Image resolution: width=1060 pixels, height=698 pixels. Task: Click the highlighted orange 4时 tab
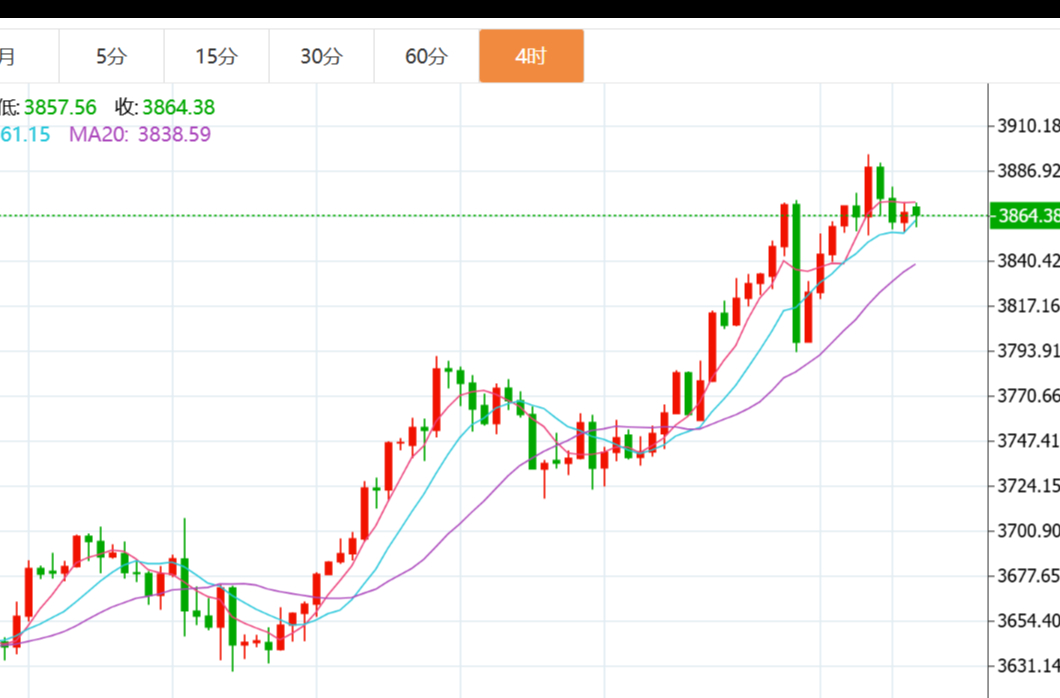pos(531,56)
